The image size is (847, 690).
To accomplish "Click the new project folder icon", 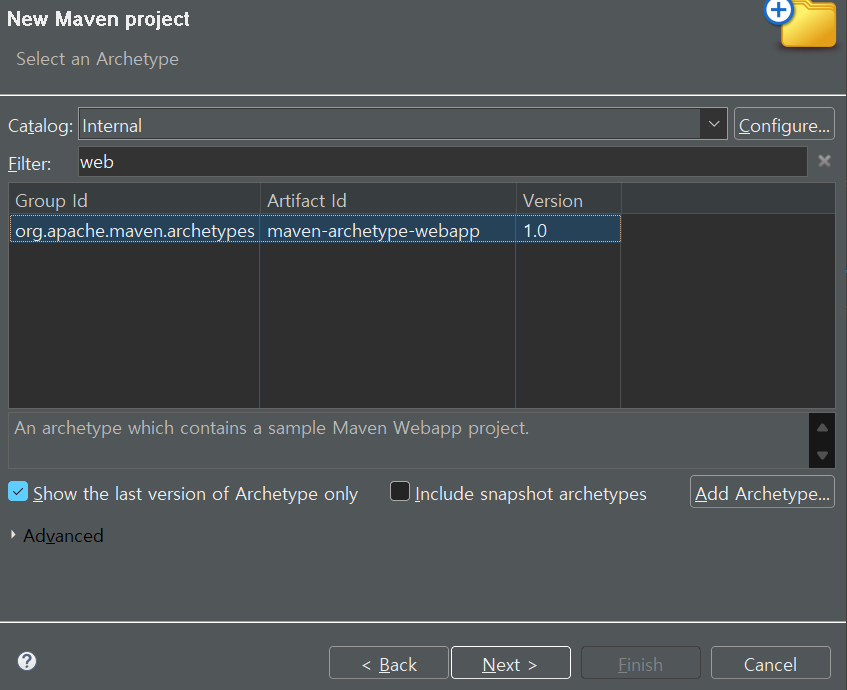I will pos(801,23).
